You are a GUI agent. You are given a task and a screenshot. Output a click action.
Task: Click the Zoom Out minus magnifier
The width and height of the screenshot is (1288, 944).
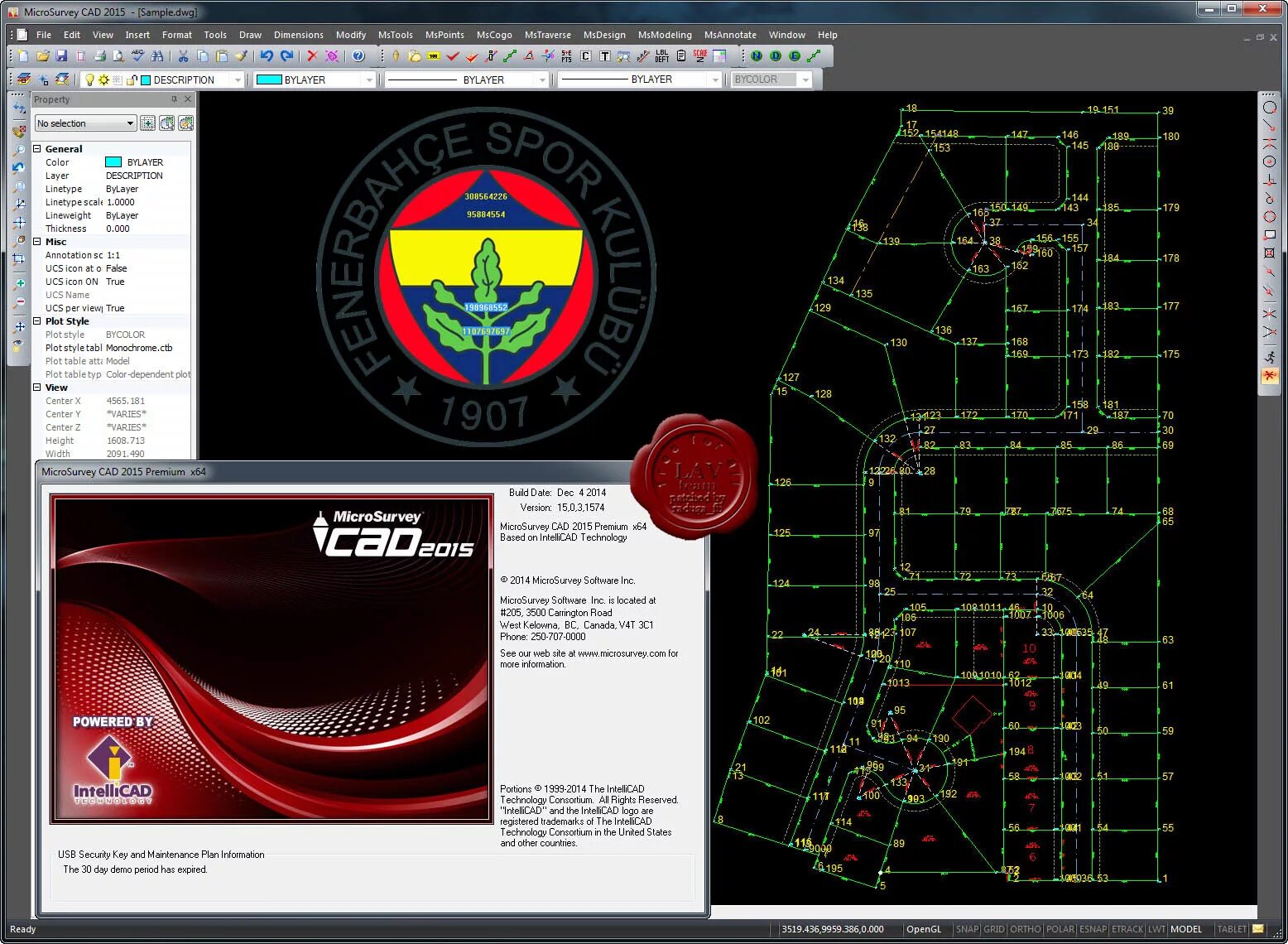pos(19,302)
